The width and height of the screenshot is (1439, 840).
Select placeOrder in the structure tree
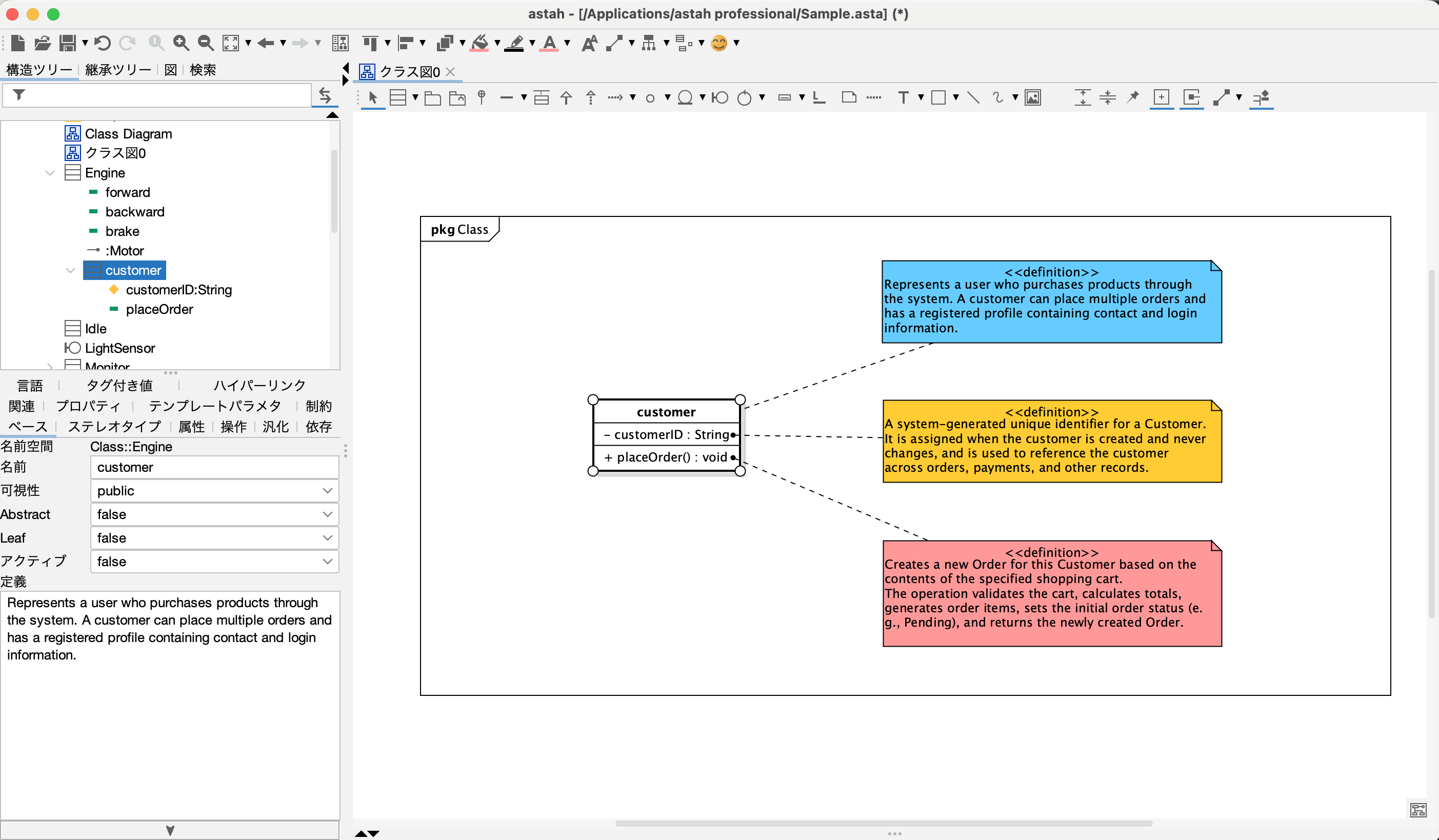(159, 309)
